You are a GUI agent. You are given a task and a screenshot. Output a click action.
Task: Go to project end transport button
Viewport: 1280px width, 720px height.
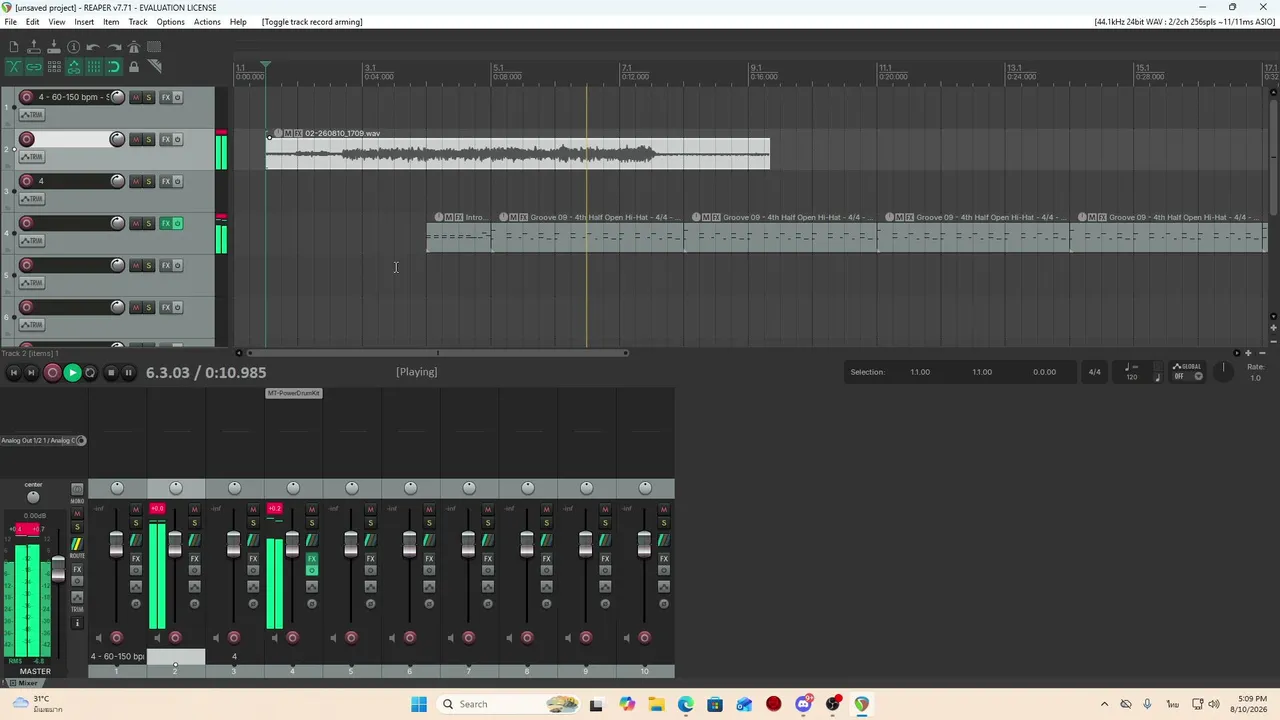tap(31, 372)
